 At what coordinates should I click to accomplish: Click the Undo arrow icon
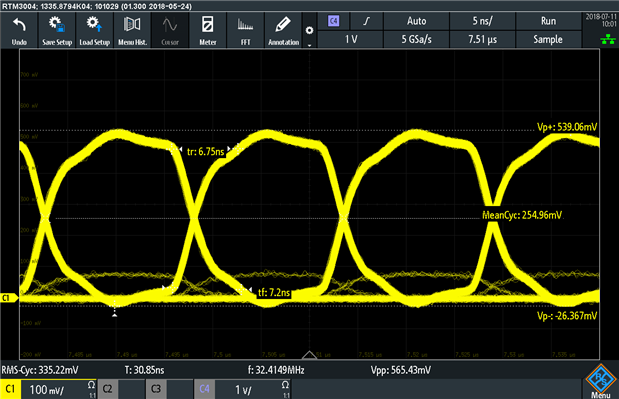(x=19, y=25)
